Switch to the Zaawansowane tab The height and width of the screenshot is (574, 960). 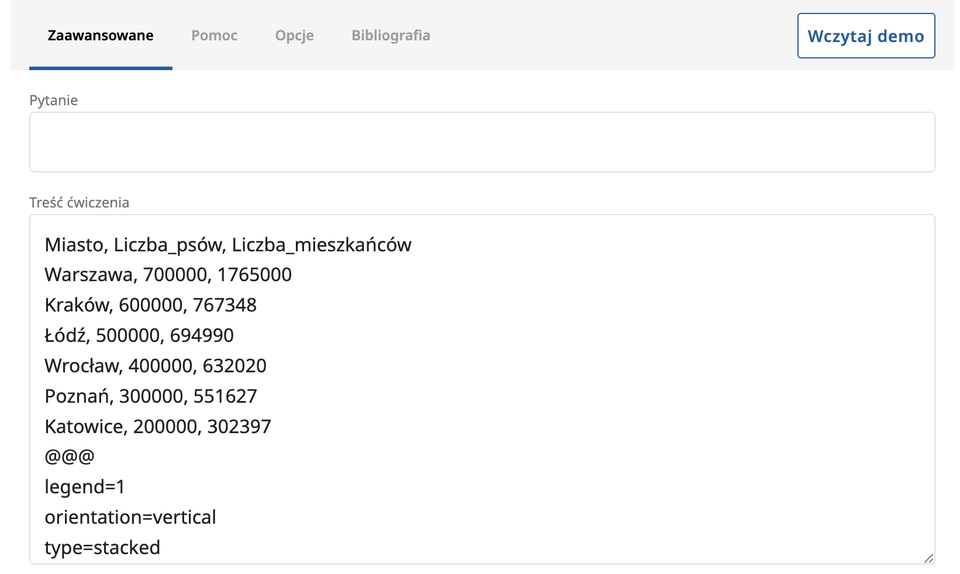tap(100, 36)
